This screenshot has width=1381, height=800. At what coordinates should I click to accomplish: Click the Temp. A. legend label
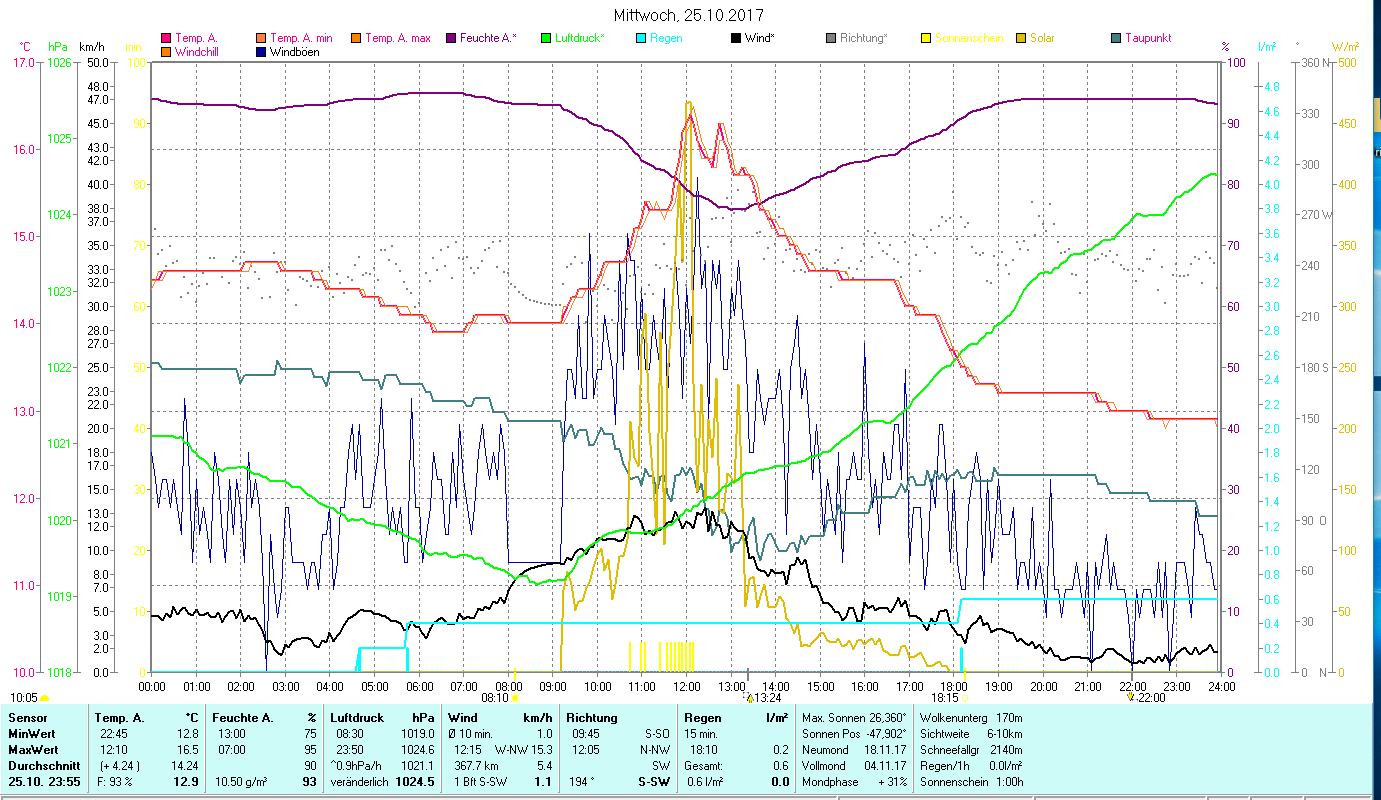click(x=197, y=38)
